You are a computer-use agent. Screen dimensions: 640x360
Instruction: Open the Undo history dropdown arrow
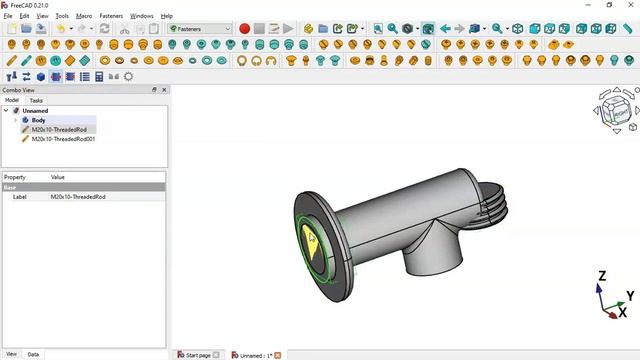[71, 29]
